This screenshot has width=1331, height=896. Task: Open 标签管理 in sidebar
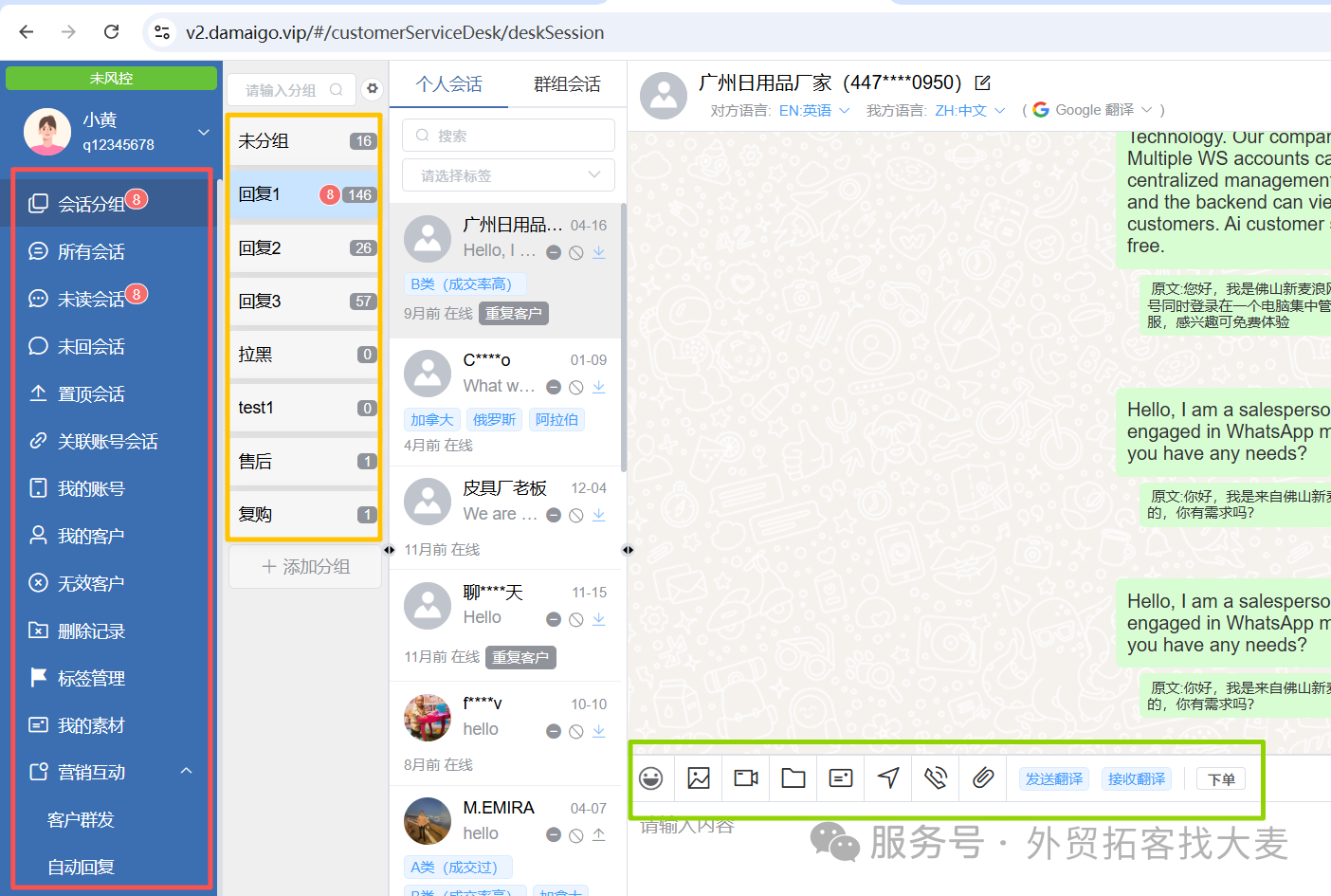(112, 678)
